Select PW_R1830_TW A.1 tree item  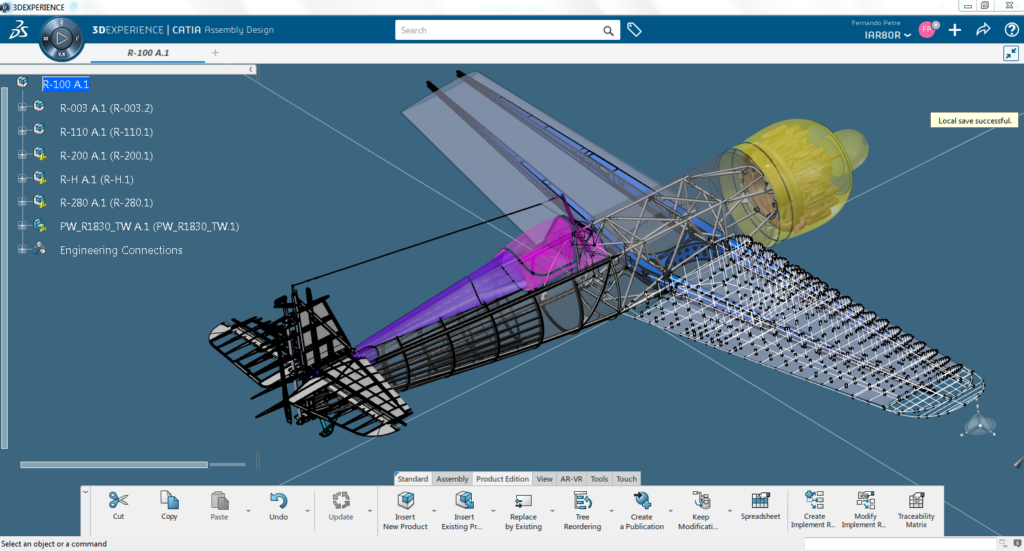point(150,227)
